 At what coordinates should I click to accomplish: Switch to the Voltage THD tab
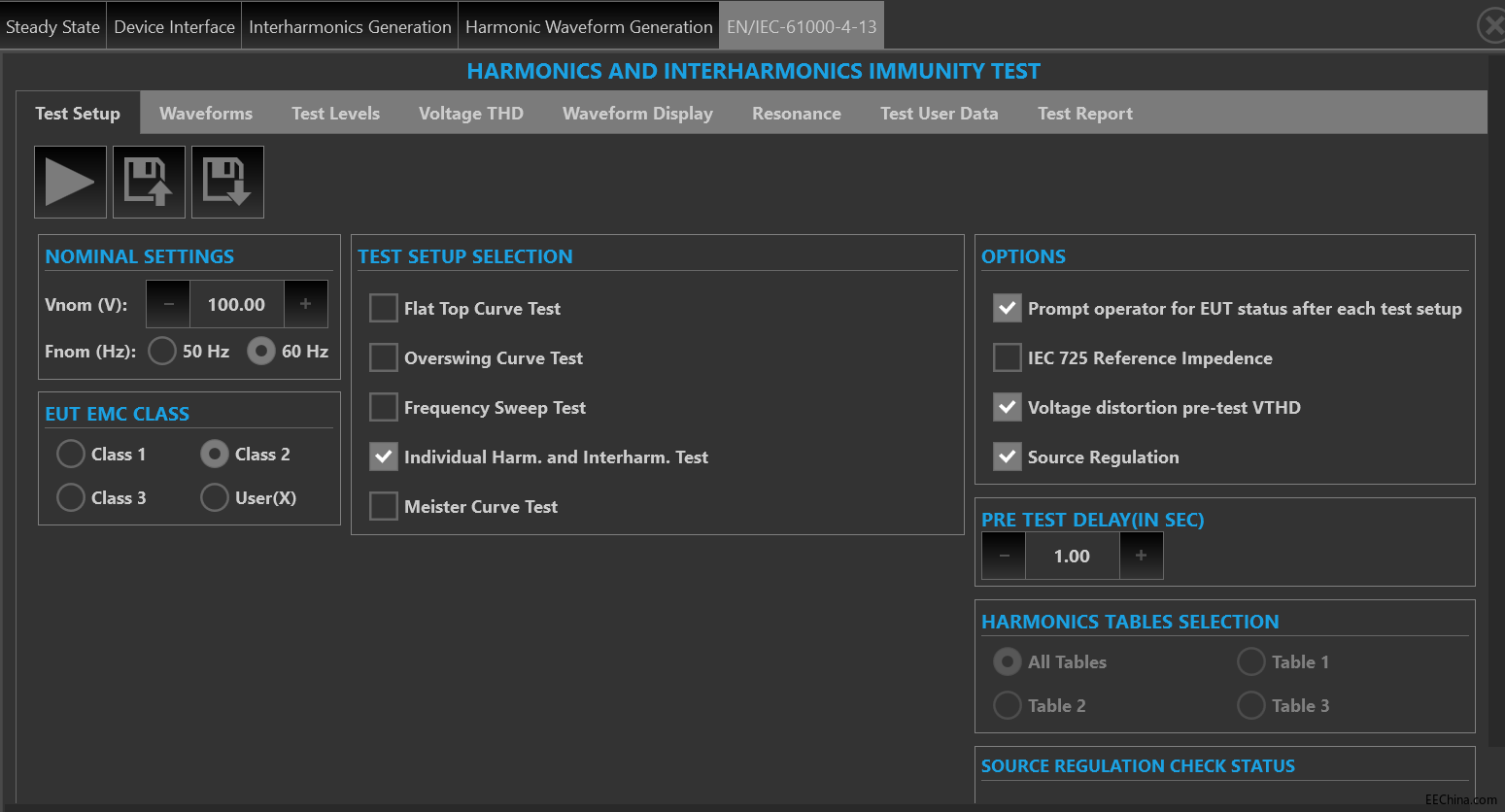pos(471,113)
